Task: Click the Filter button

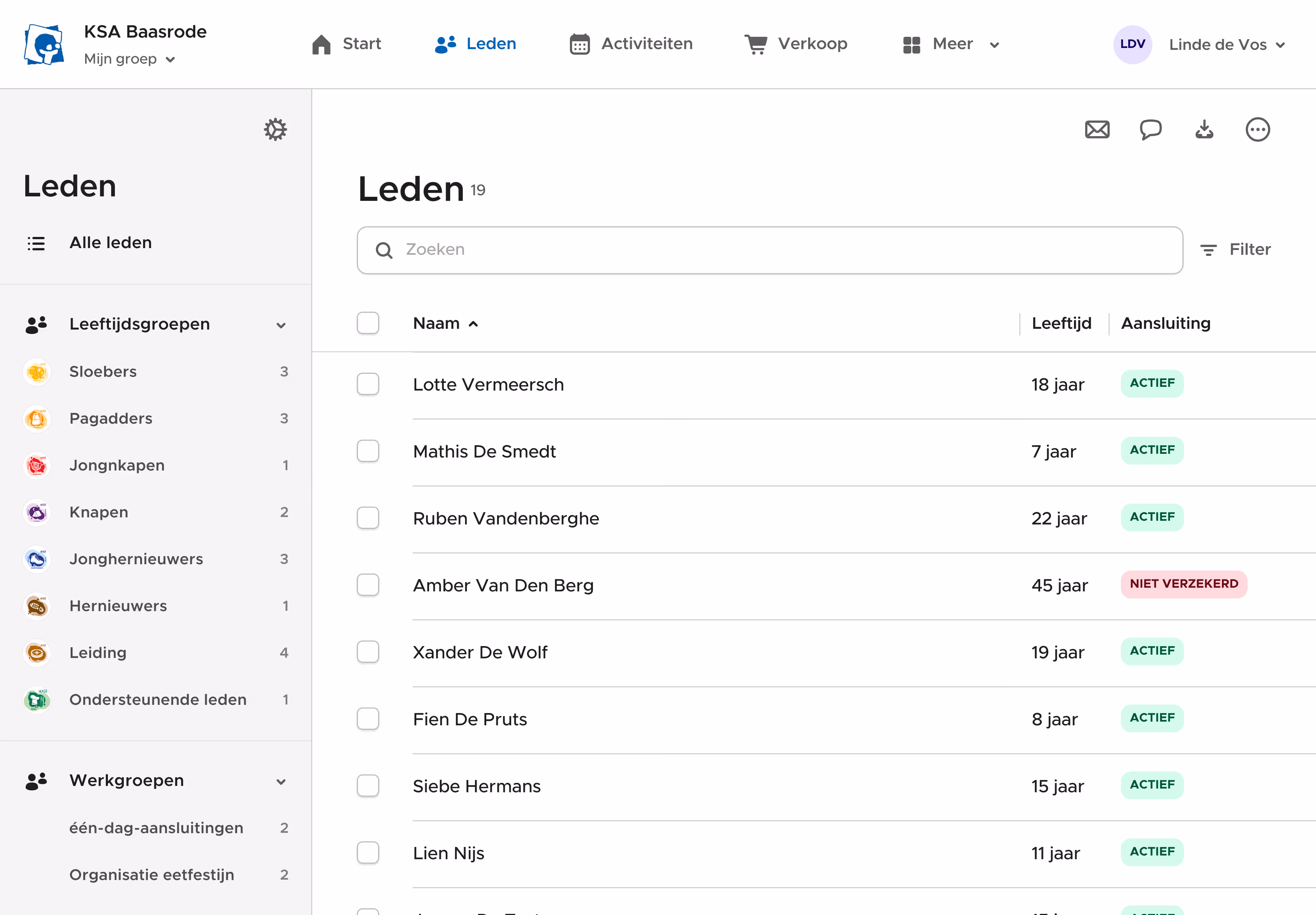Action: point(1236,249)
